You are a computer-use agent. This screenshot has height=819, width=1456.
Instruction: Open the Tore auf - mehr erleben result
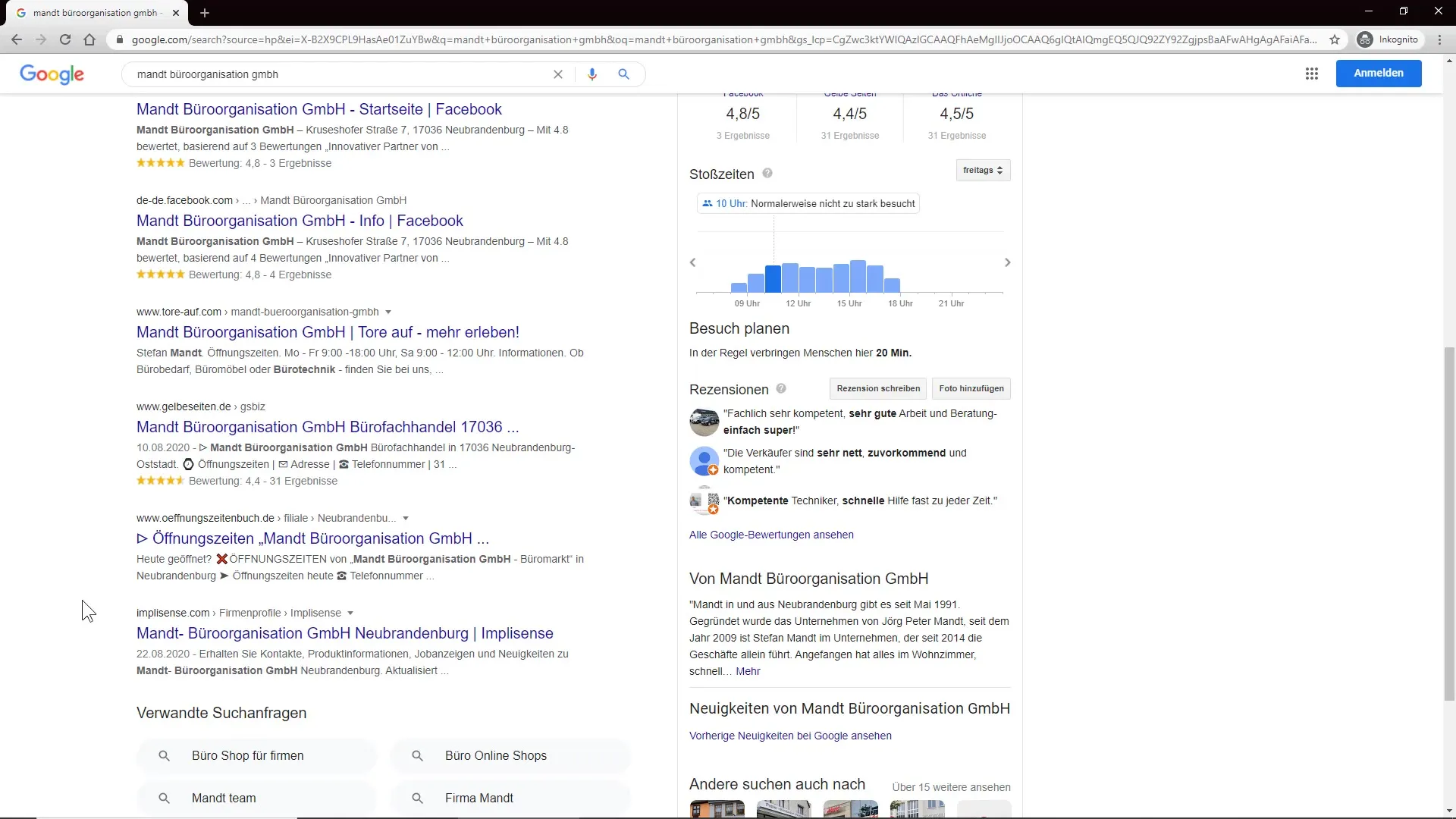click(328, 332)
